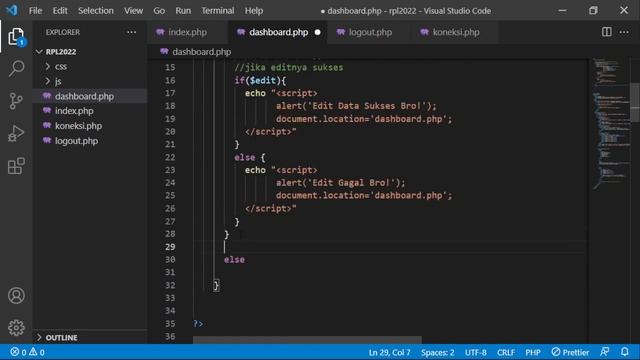Click the "?>" closing tag on line 35

click(x=198, y=324)
